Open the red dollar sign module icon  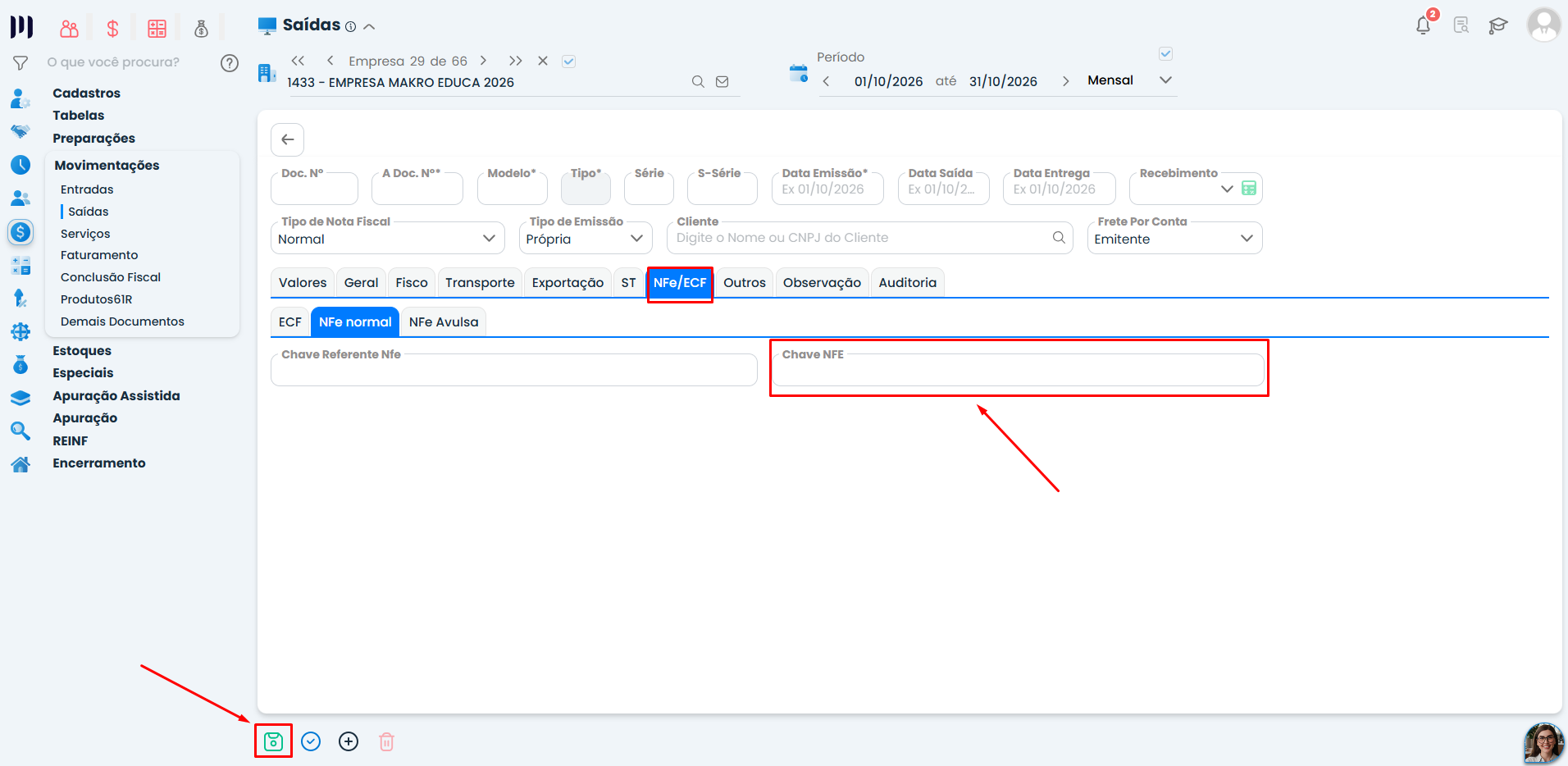[112, 29]
